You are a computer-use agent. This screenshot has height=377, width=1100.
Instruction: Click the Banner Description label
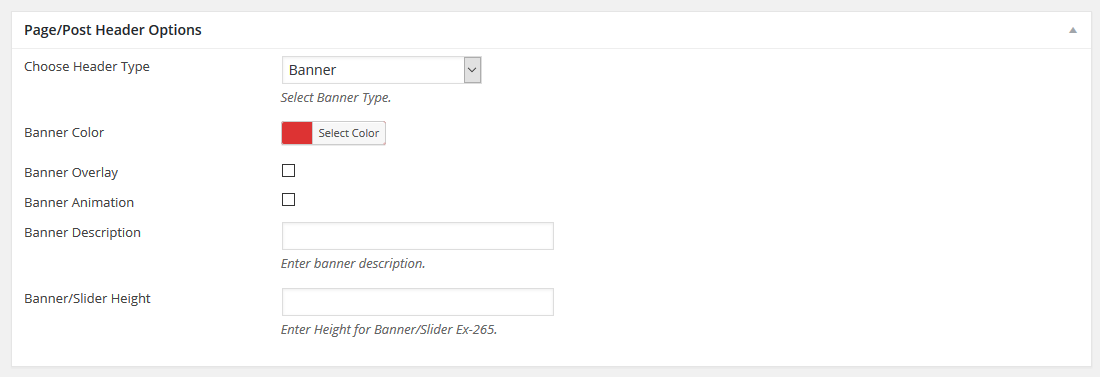tap(82, 232)
